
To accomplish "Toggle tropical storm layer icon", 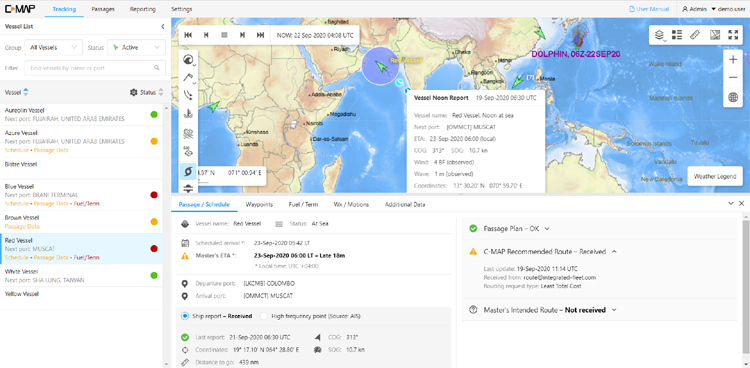I will pos(188,171).
